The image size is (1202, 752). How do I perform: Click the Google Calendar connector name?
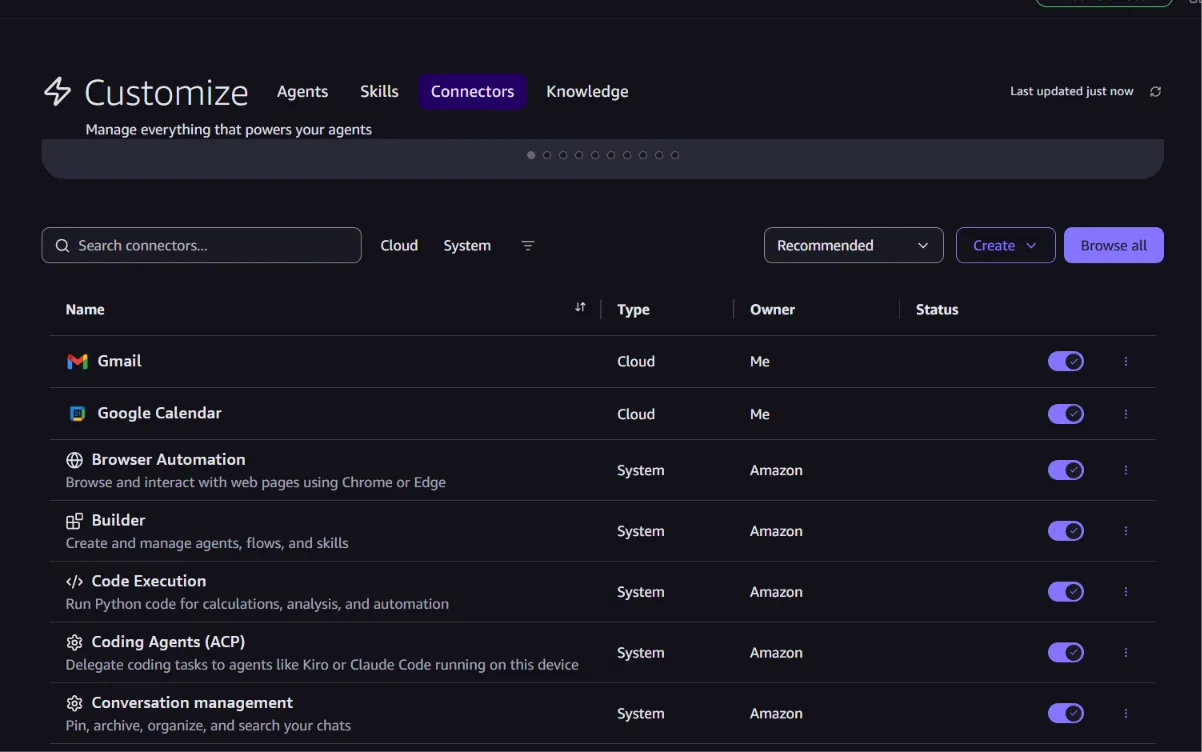coord(159,413)
